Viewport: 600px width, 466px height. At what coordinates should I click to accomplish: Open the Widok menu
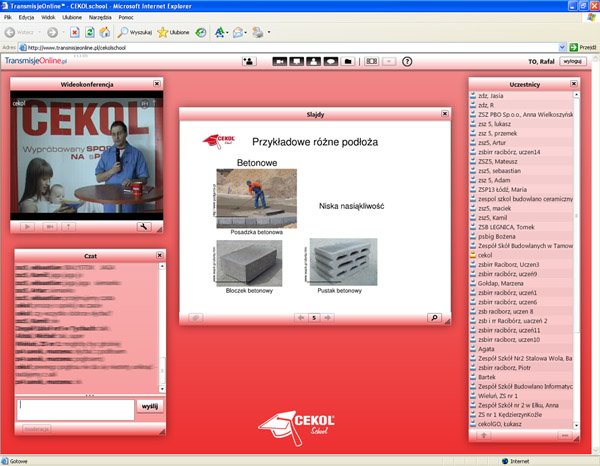click(48, 17)
